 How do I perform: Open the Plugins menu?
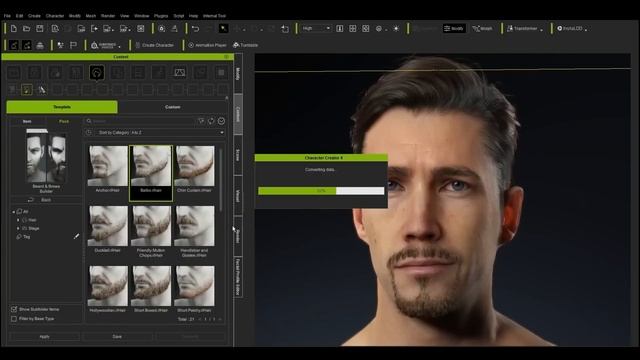pos(161,16)
